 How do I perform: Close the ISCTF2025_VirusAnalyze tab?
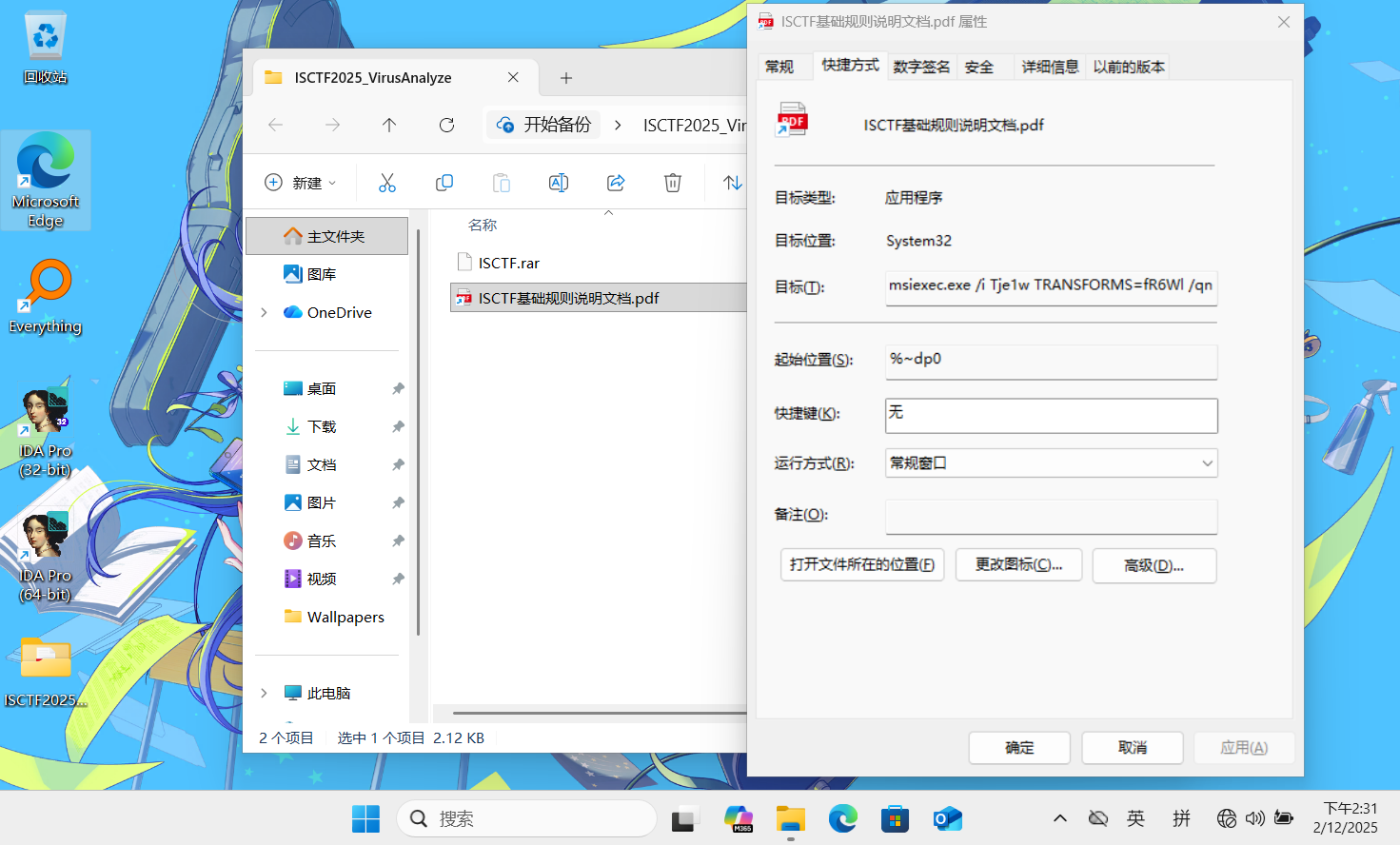click(x=513, y=77)
